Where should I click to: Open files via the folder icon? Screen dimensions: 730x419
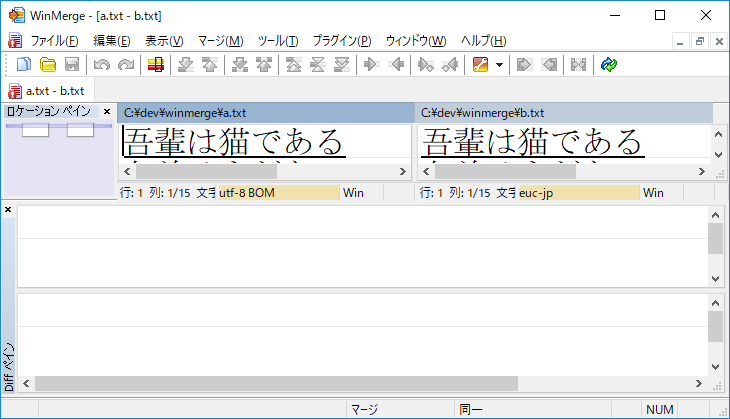coord(48,64)
